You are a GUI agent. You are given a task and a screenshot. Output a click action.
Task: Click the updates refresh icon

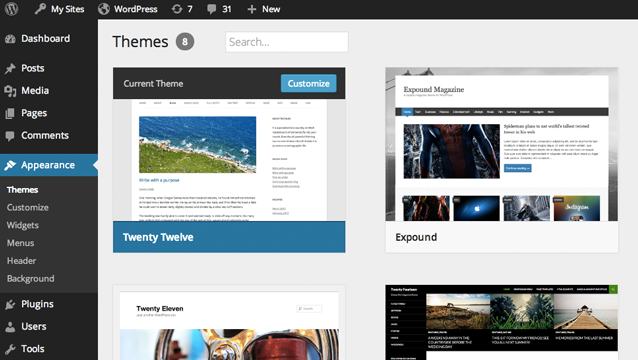click(177, 9)
